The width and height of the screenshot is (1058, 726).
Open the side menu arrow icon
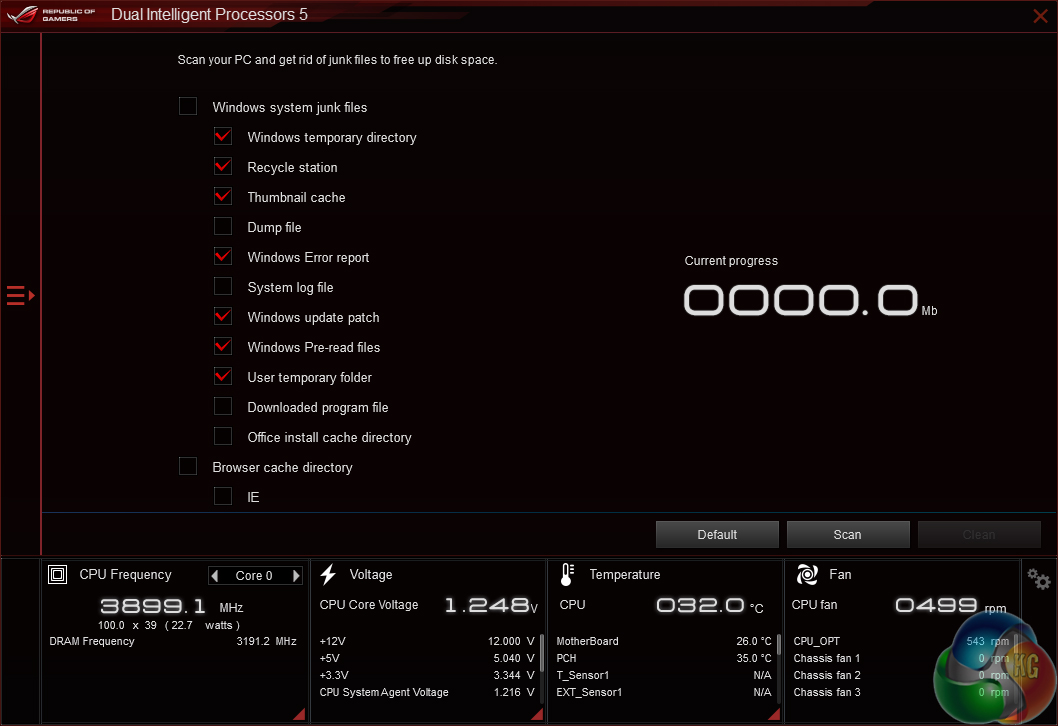(x=20, y=296)
